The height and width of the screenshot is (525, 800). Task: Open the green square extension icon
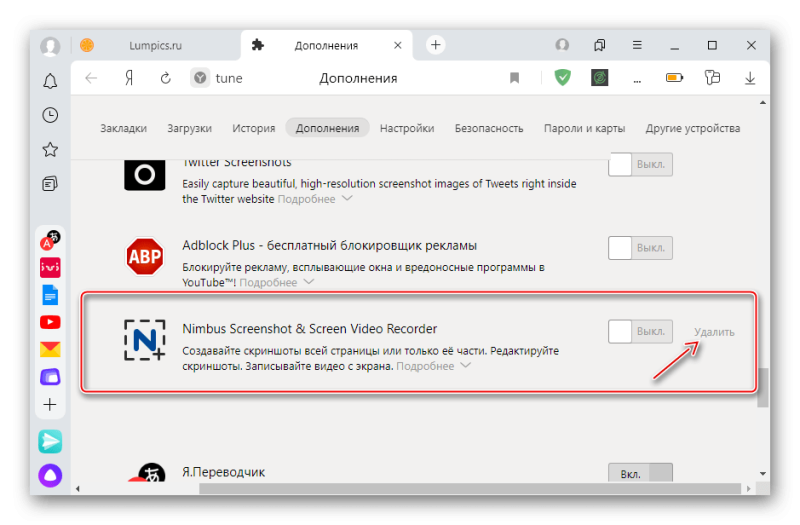pos(599,78)
